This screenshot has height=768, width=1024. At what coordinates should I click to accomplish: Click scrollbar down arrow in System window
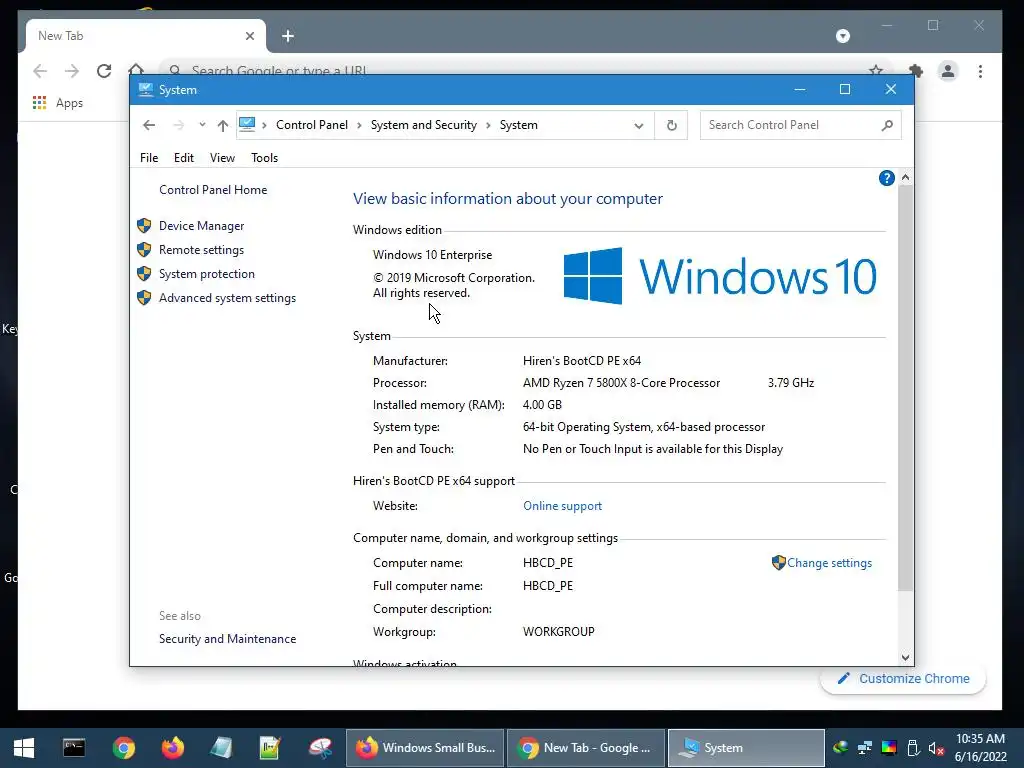tap(905, 658)
